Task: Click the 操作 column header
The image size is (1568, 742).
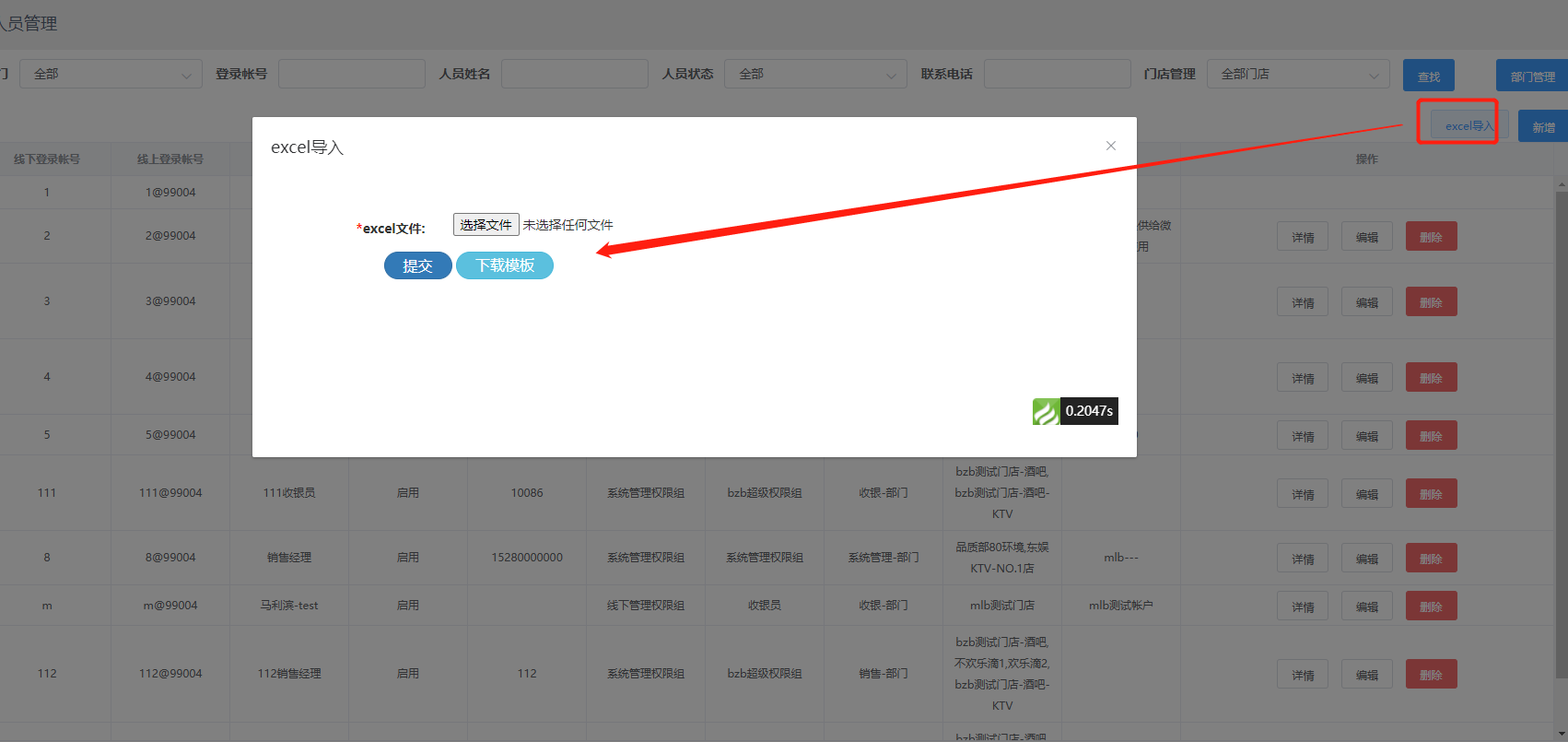Action: coord(1367,159)
